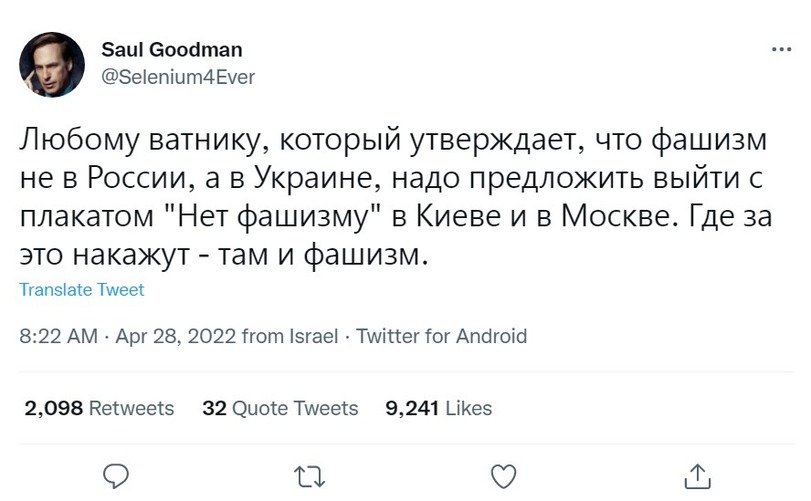This screenshot has height=501, width=811.
Task: Click the Apr 28, 2022 date
Action: [x=177, y=337]
